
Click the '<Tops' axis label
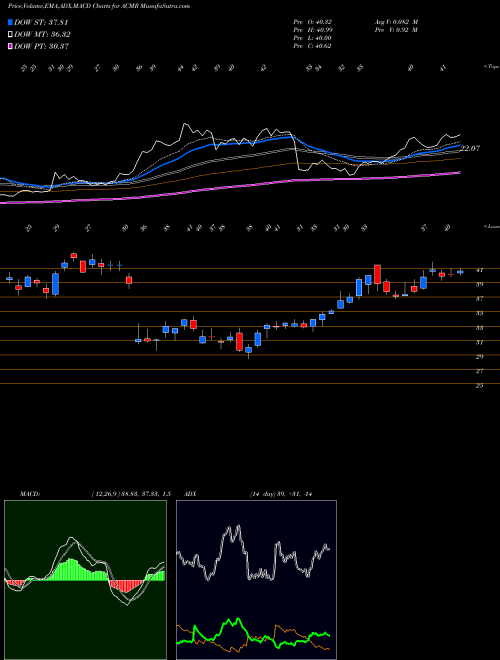pos(491,67)
